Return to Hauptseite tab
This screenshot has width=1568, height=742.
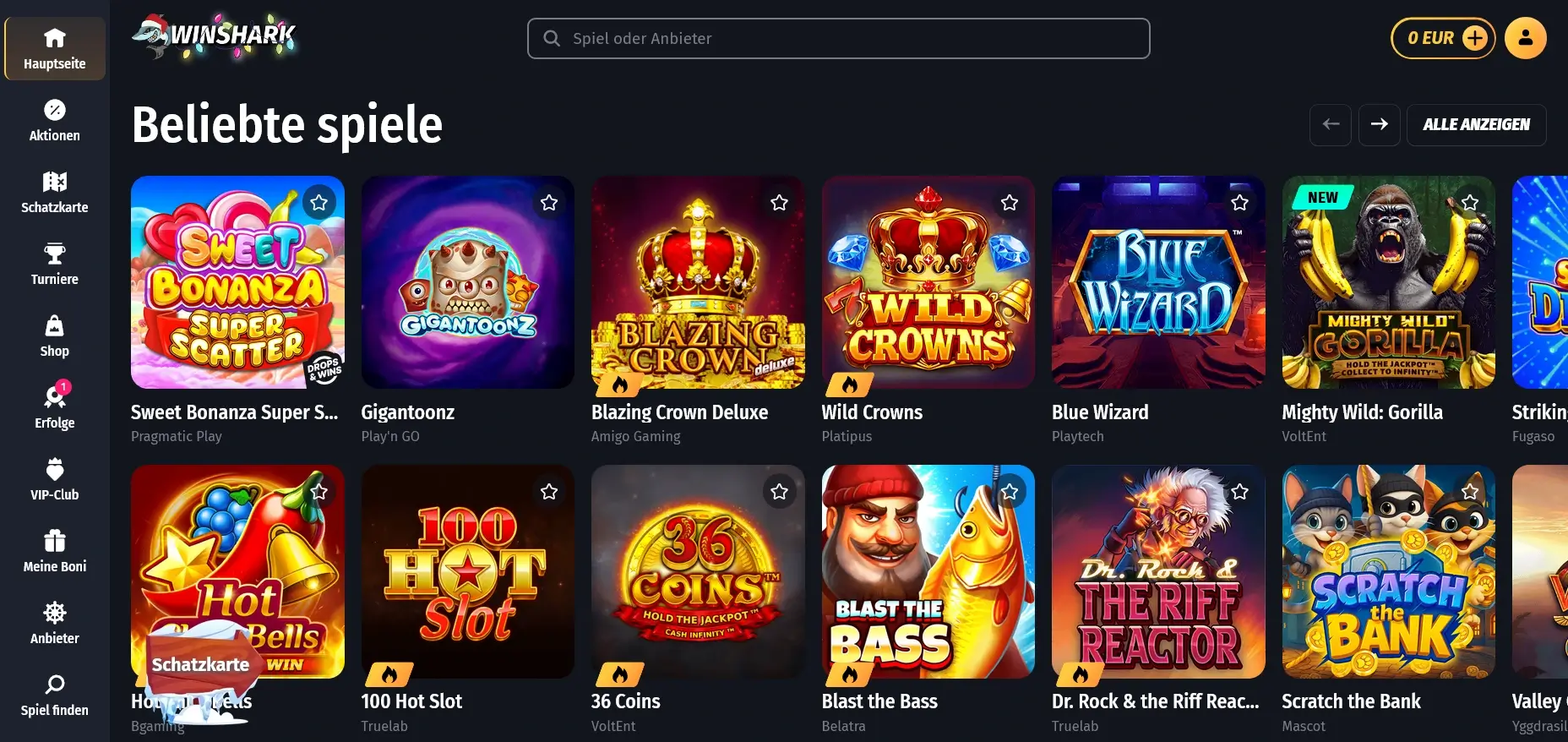[54, 48]
